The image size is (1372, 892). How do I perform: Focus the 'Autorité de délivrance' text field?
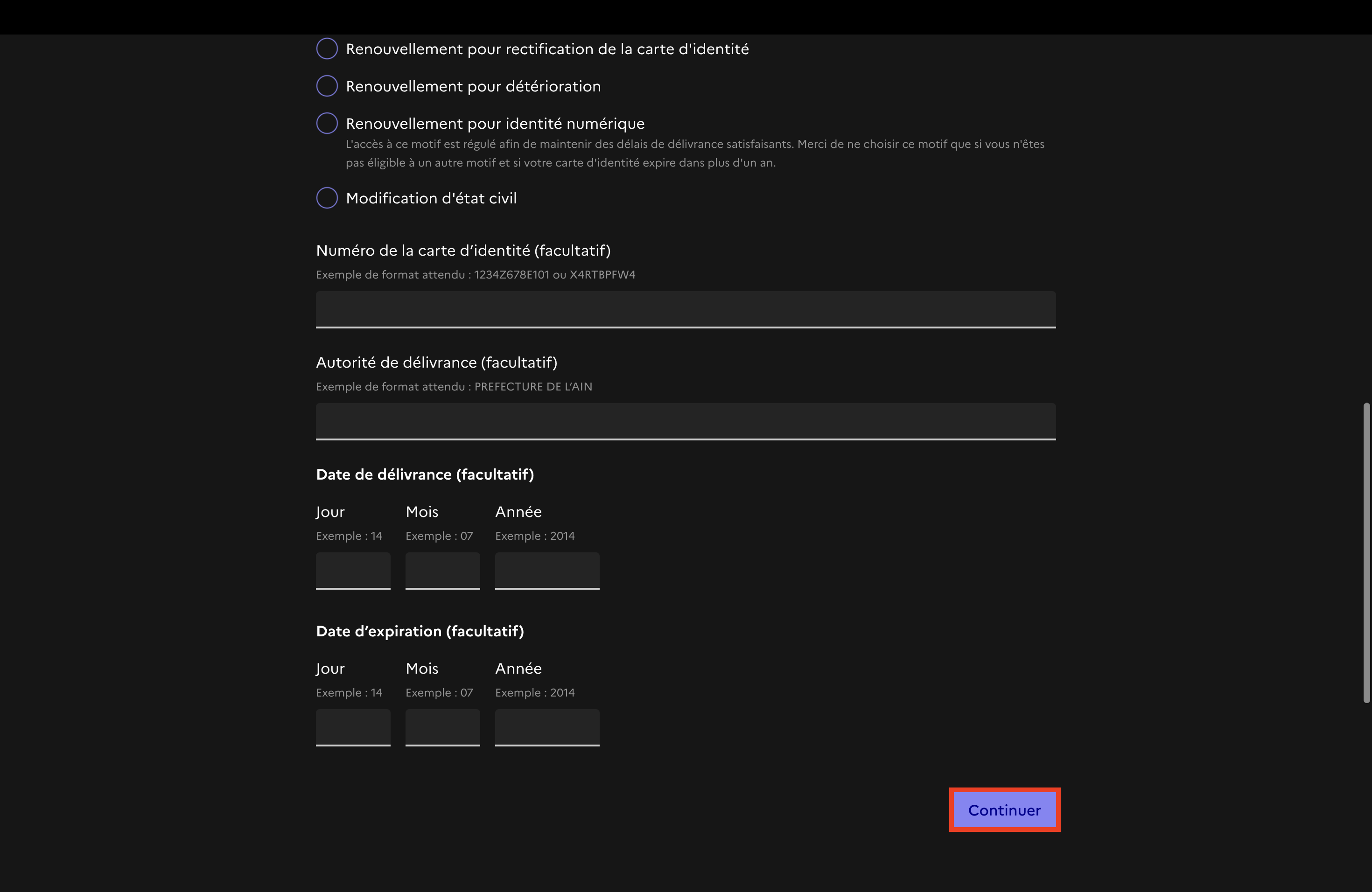click(686, 421)
